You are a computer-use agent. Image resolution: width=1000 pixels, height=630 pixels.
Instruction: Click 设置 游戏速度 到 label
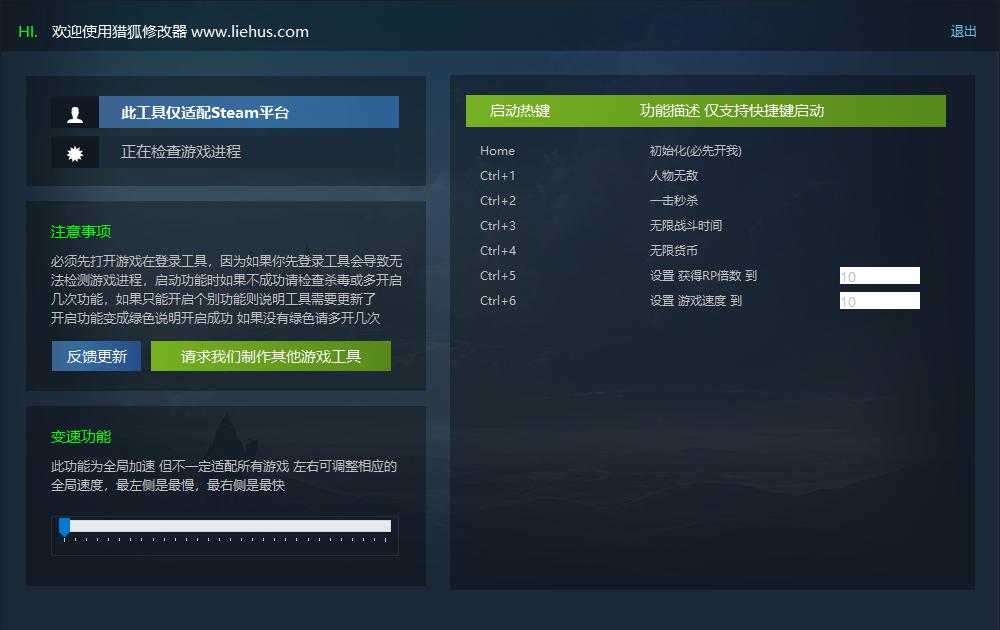696,300
